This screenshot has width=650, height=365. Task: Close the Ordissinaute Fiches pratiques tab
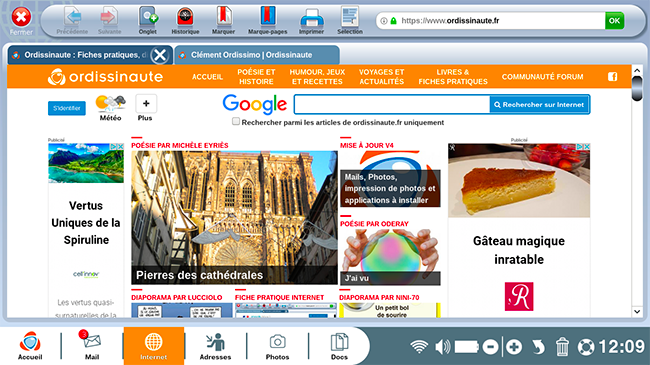[x=160, y=55]
